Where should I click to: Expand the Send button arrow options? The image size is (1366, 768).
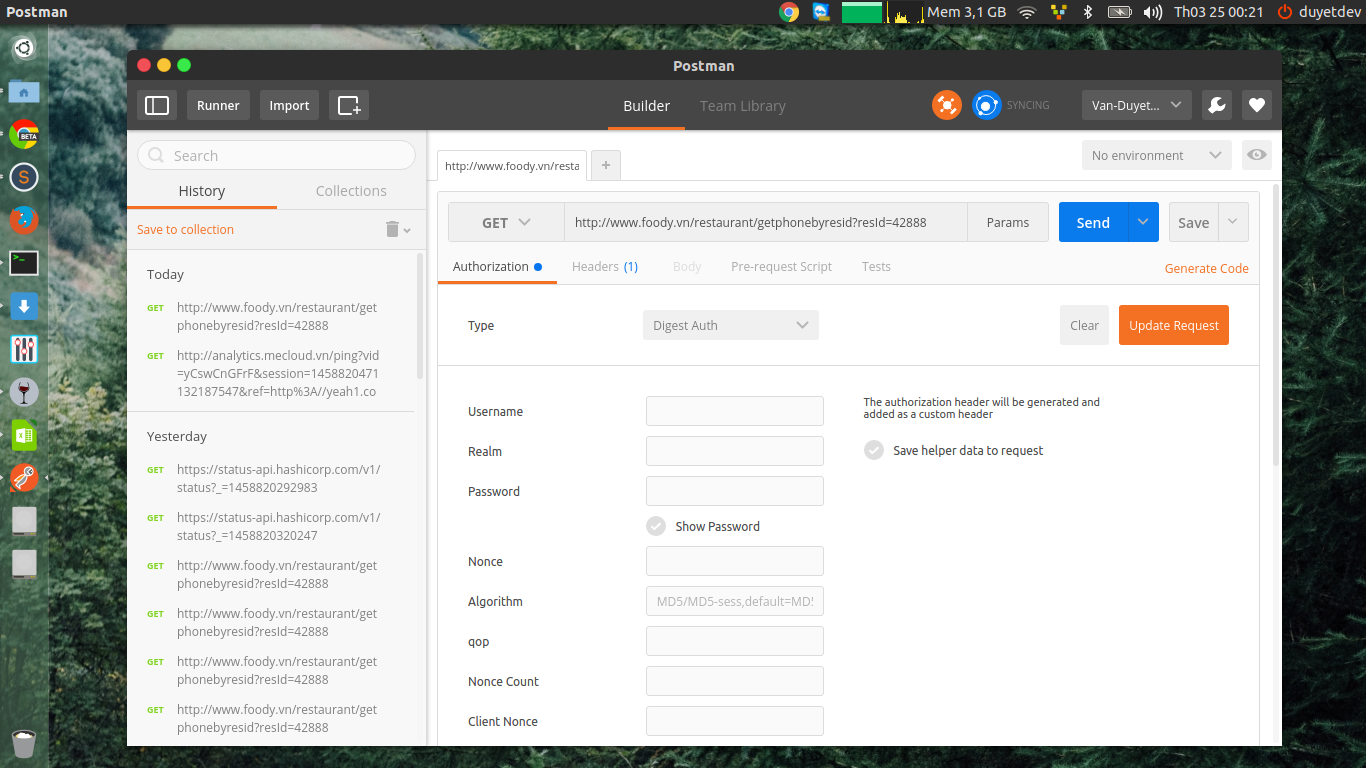click(1143, 222)
